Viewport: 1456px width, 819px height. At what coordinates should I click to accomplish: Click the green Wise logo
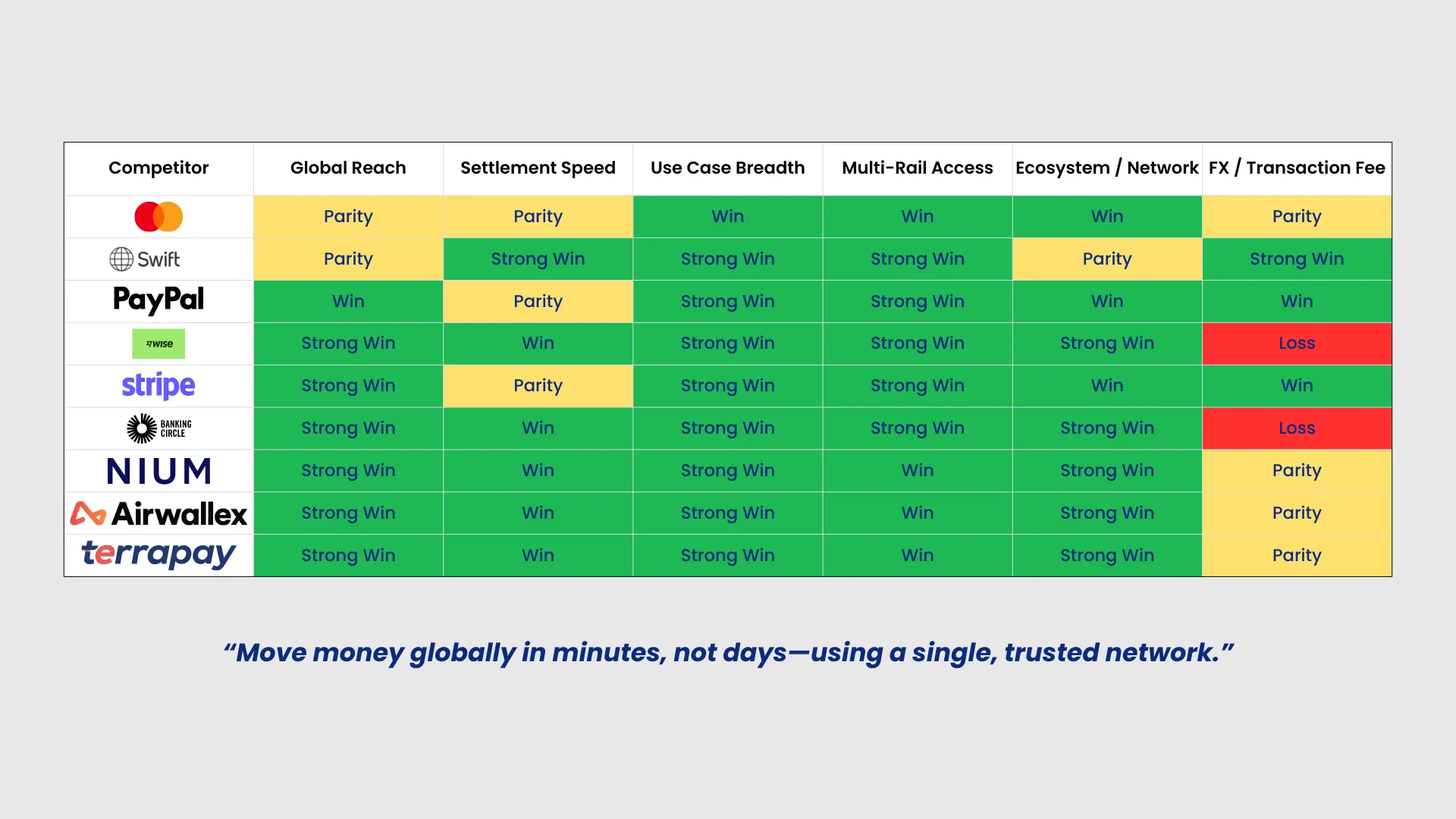(x=158, y=344)
